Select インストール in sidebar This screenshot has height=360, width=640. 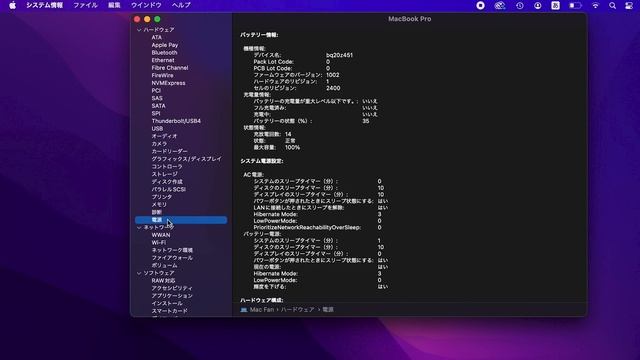pos(167,304)
